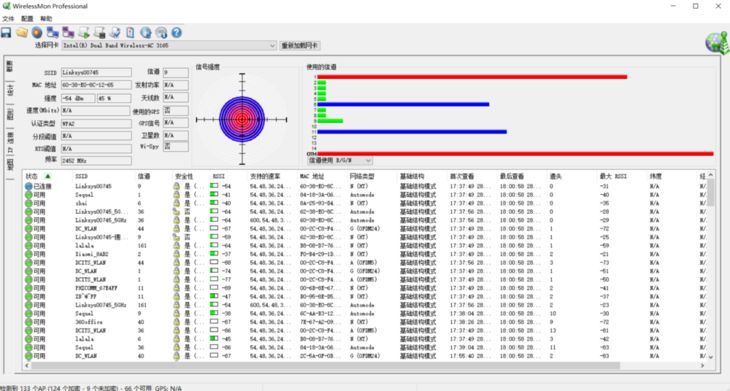Click the 重新加载网卡 button
The width and height of the screenshot is (730, 391).
click(300, 46)
